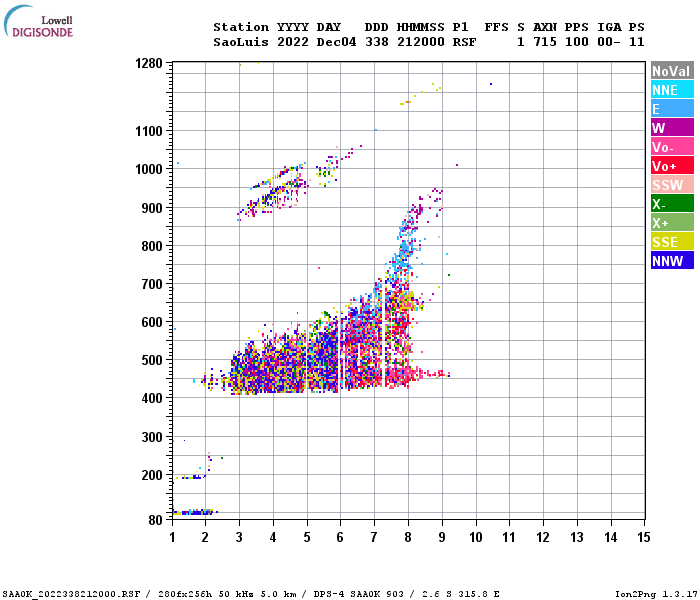Viewport: 700px width, 600px height.
Task: Click y-axis label 1000
Action: pos(149,169)
